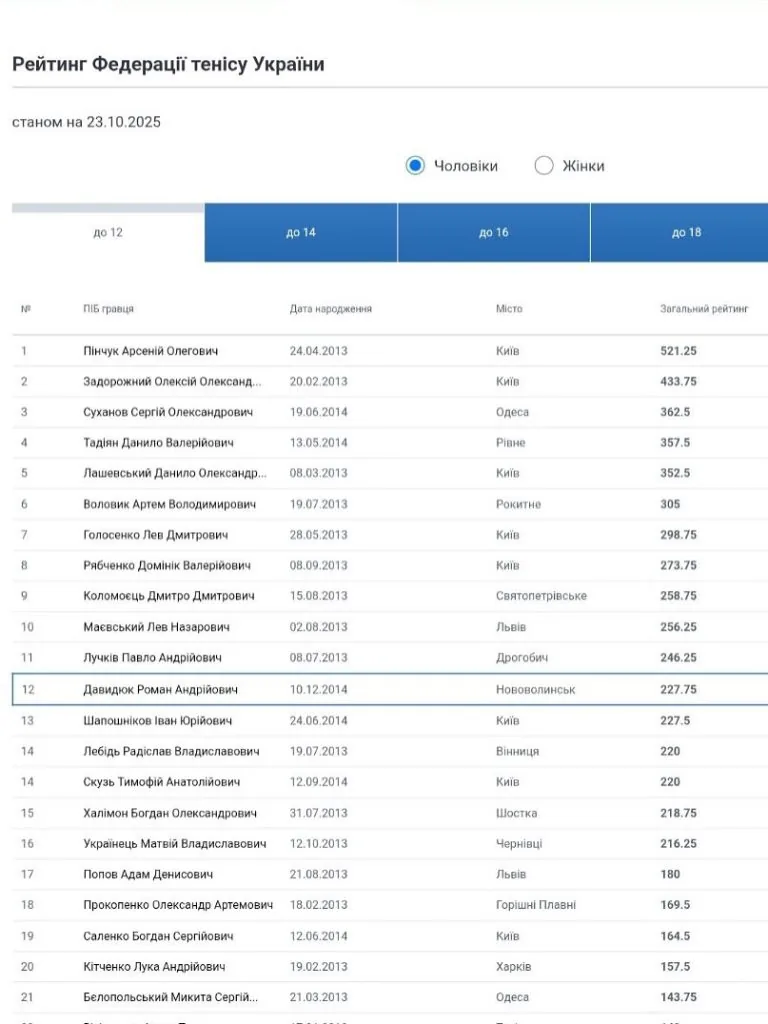Switch to the до 12 tab
The image size is (768, 1024).
click(x=108, y=233)
